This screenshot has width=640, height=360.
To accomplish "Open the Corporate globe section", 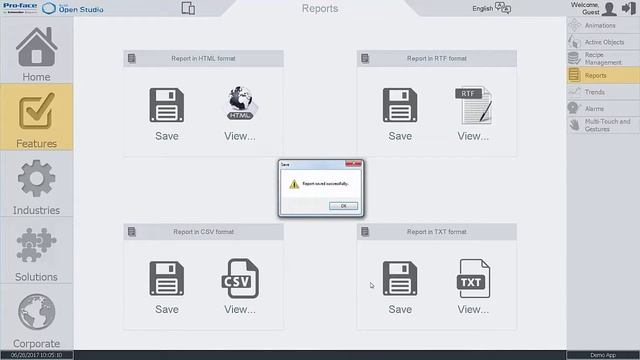I will click(36, 317).
